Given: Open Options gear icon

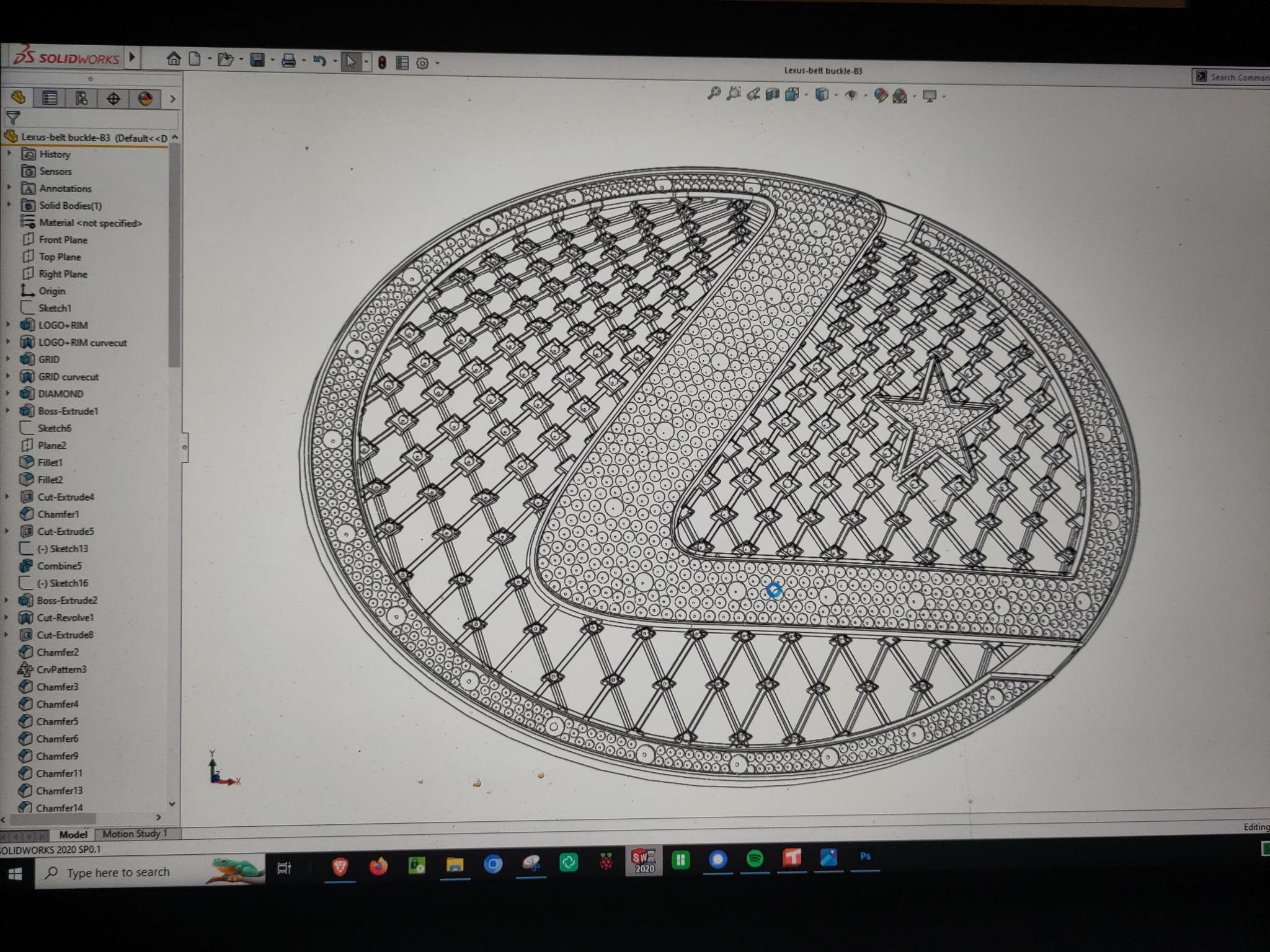Looking at the screenshot, I should coord(422,63).
